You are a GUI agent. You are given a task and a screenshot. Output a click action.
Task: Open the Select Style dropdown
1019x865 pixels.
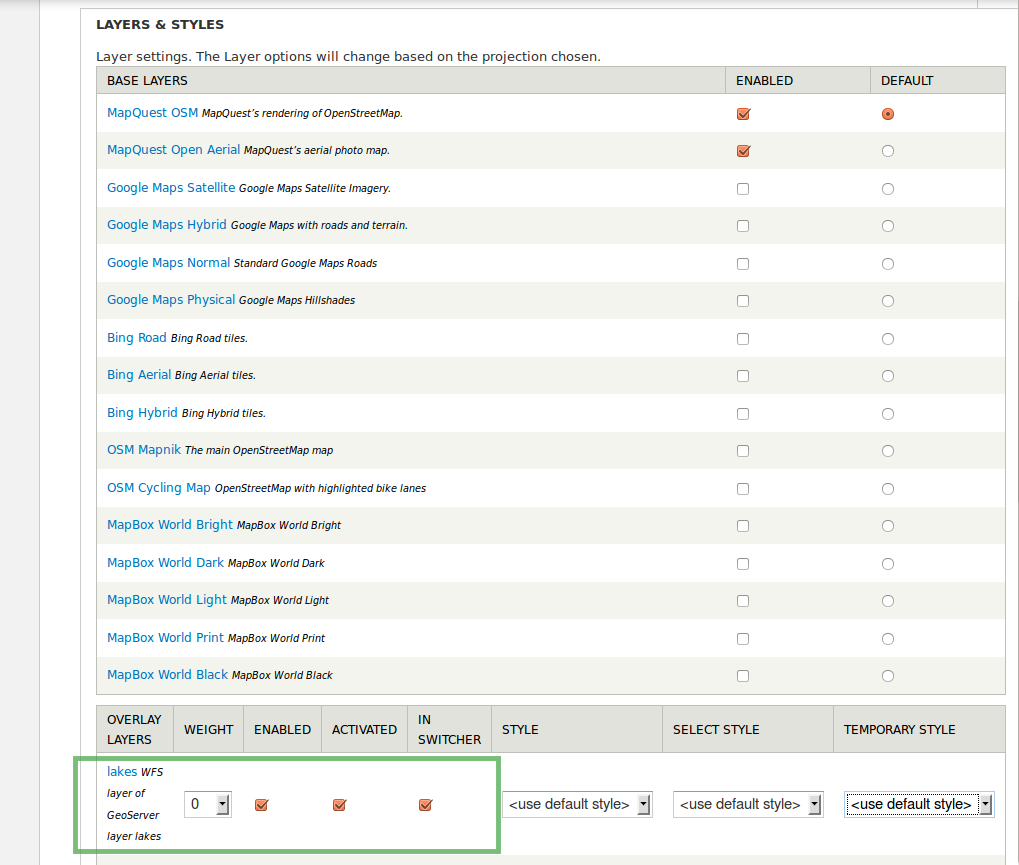click(x=747, y=804)
